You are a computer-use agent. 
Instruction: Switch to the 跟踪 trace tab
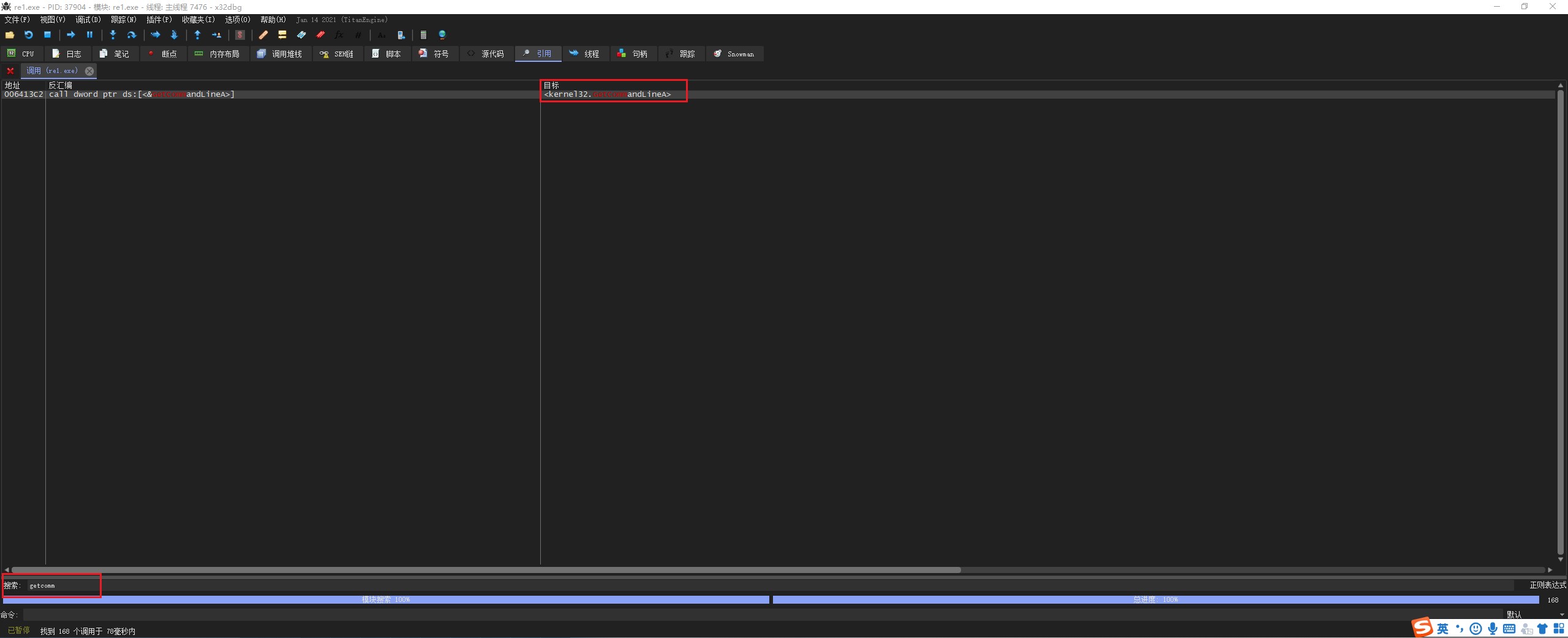[x=681, y=54]
